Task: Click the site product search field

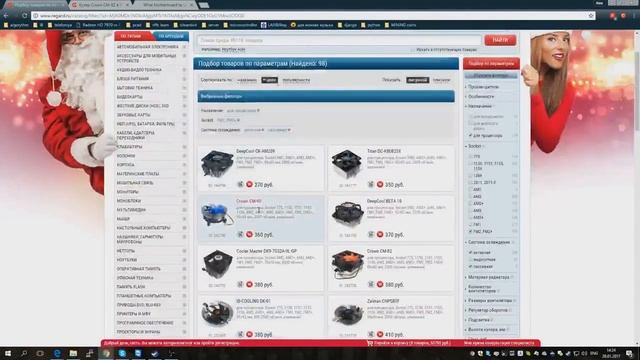Action: (339, 40)
